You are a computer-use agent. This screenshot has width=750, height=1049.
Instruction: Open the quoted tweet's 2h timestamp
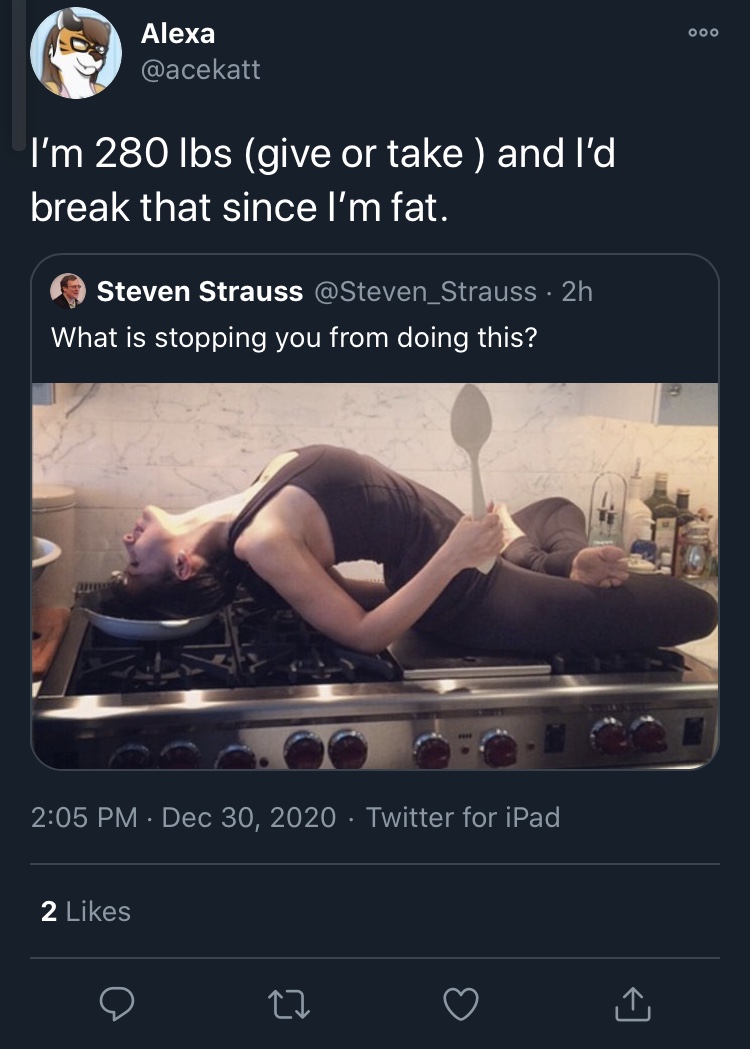[577, 292]
